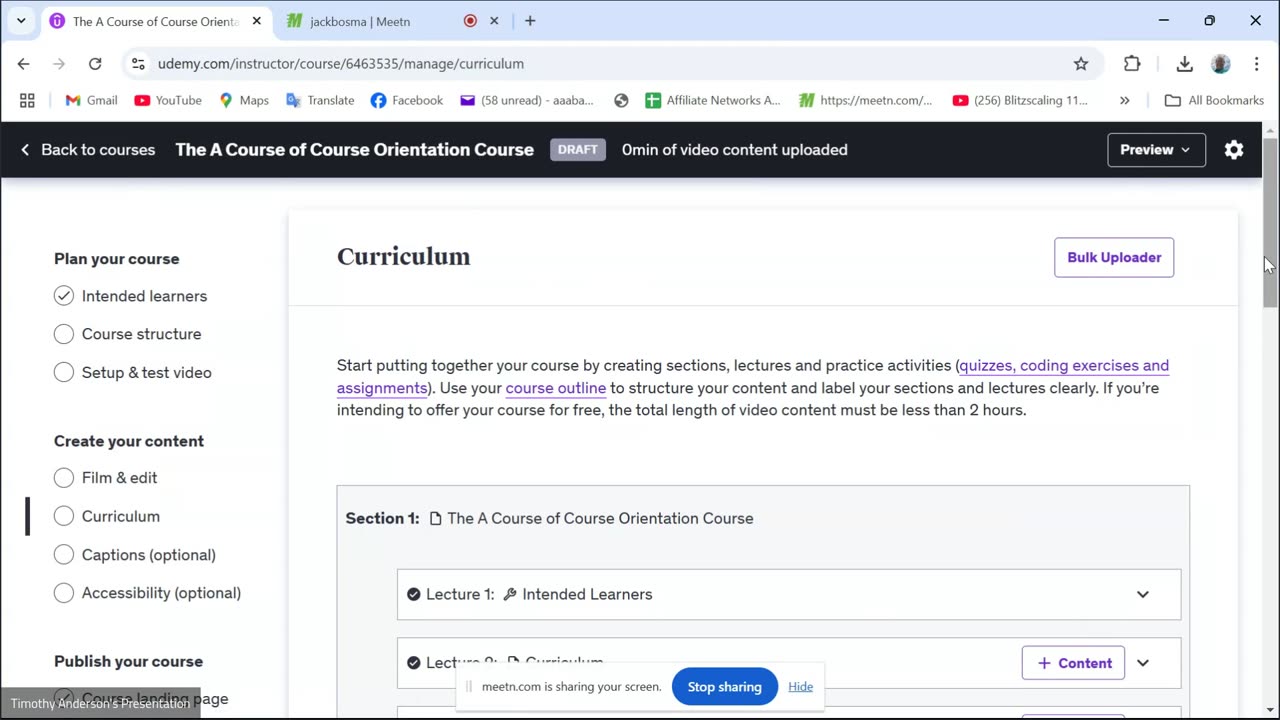Click the page vertical scrollbar

click(x=1270, y=223)
